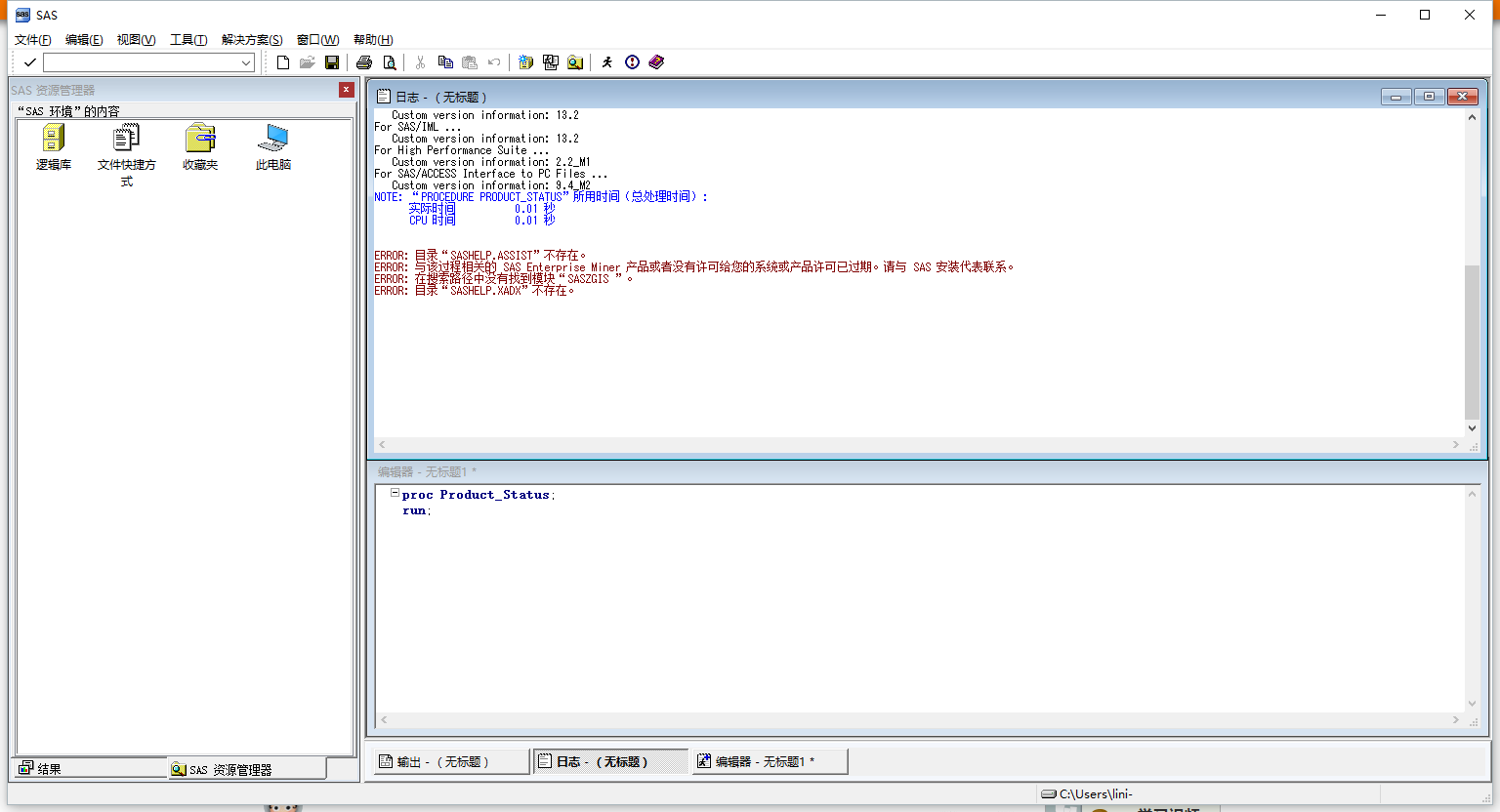This screenshot has width=1500, height=812.
Task: Restore the 日志 log window size
Action: point(1429,97)
